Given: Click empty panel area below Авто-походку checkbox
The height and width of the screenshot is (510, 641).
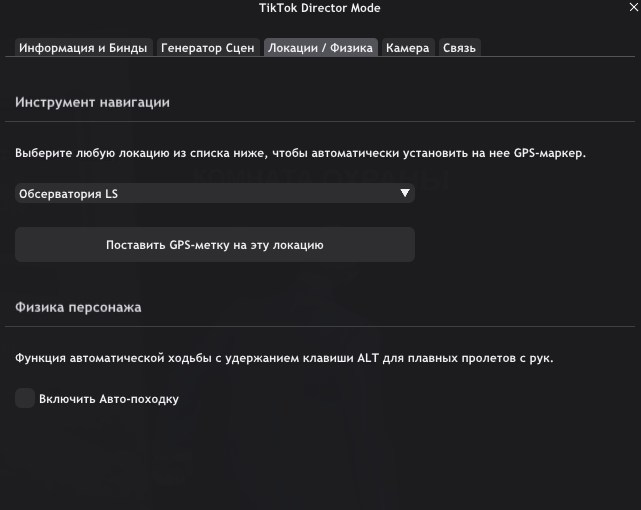Looking at the screenshot, I should click(320, 460).
